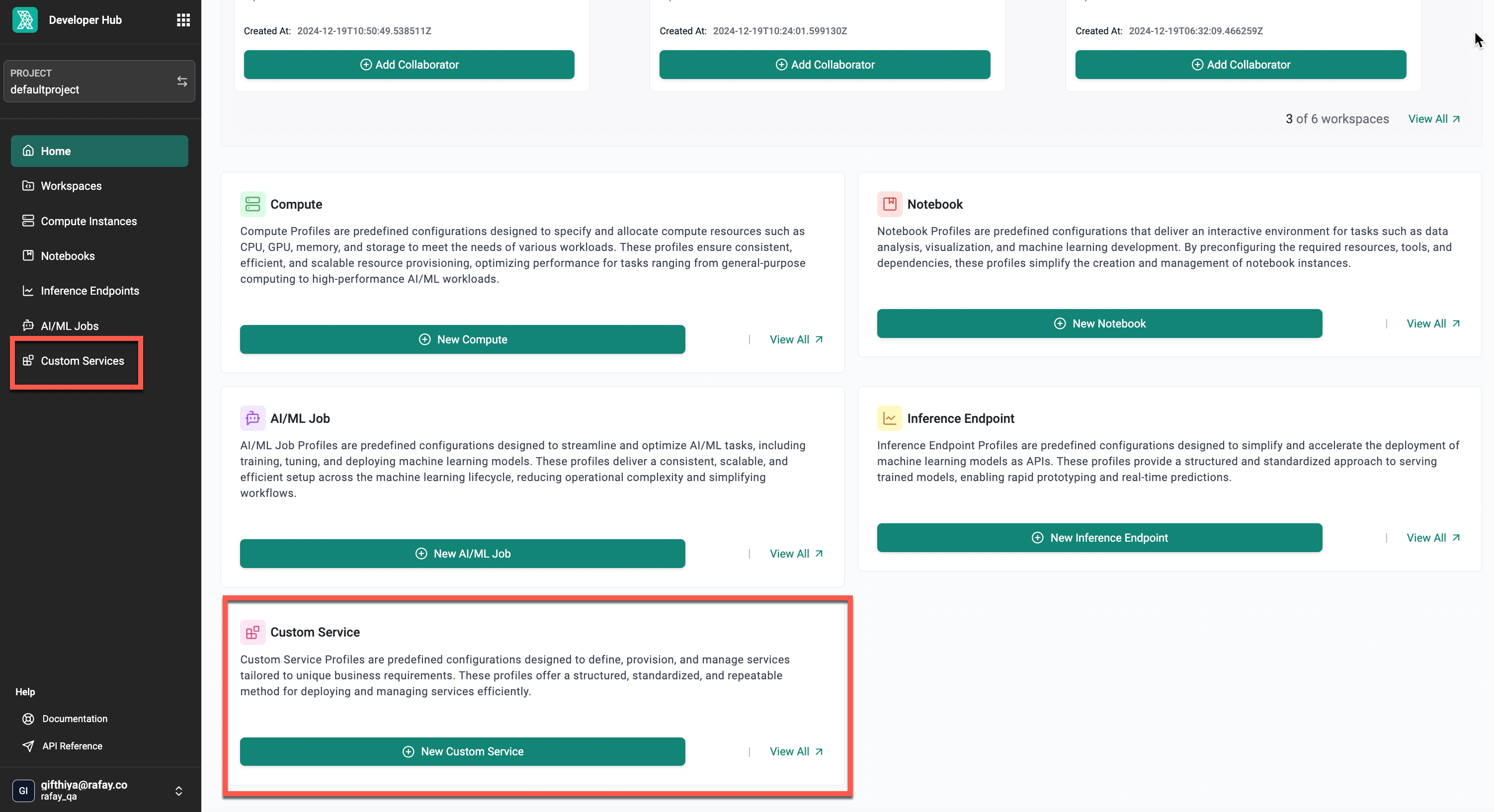The width and height of the screenshot is (1494, 812).
Task: Click New Custom Service button
Action: (462, 751)
